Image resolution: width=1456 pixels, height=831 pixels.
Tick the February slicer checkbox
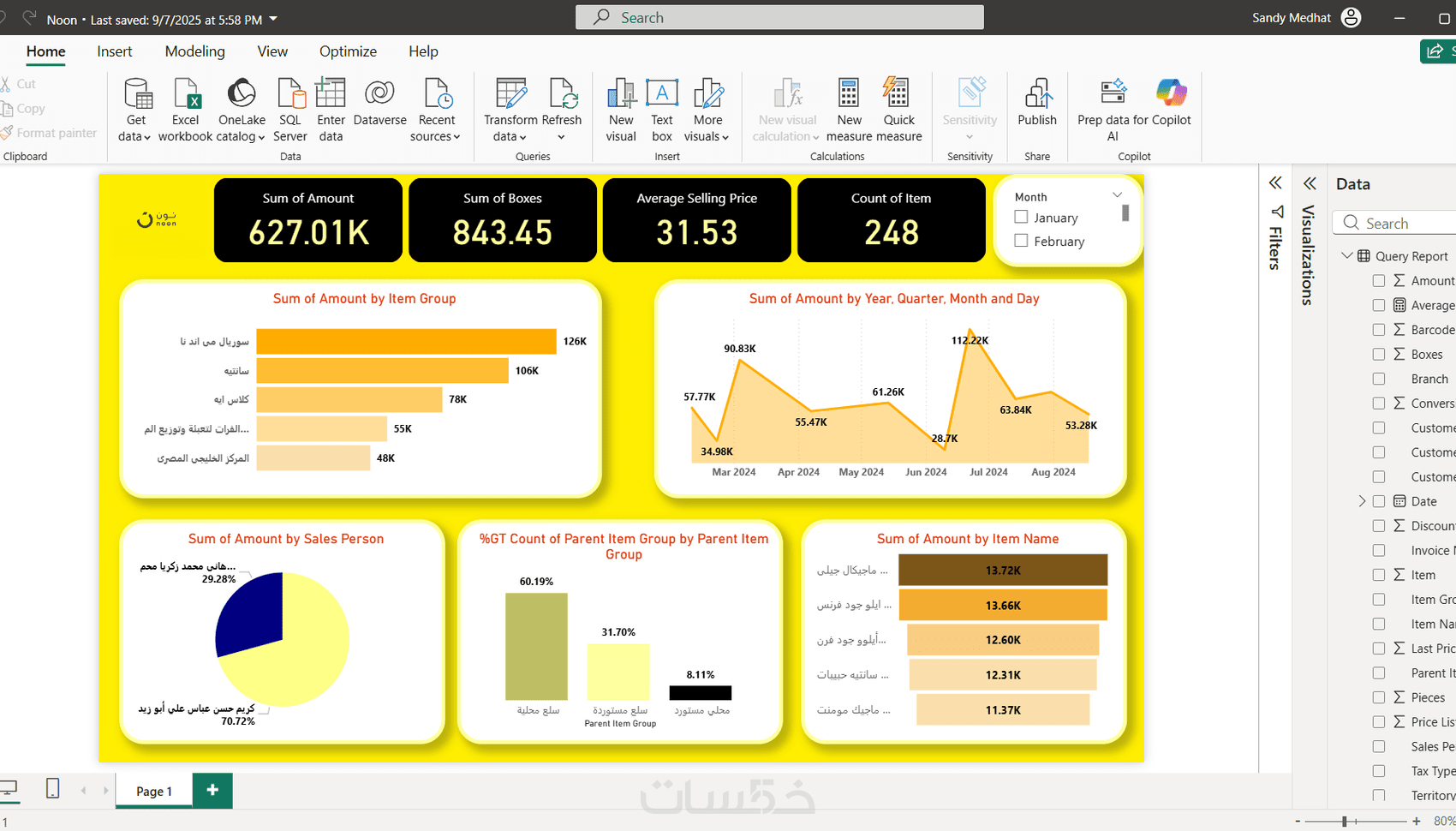(1021, 241)
